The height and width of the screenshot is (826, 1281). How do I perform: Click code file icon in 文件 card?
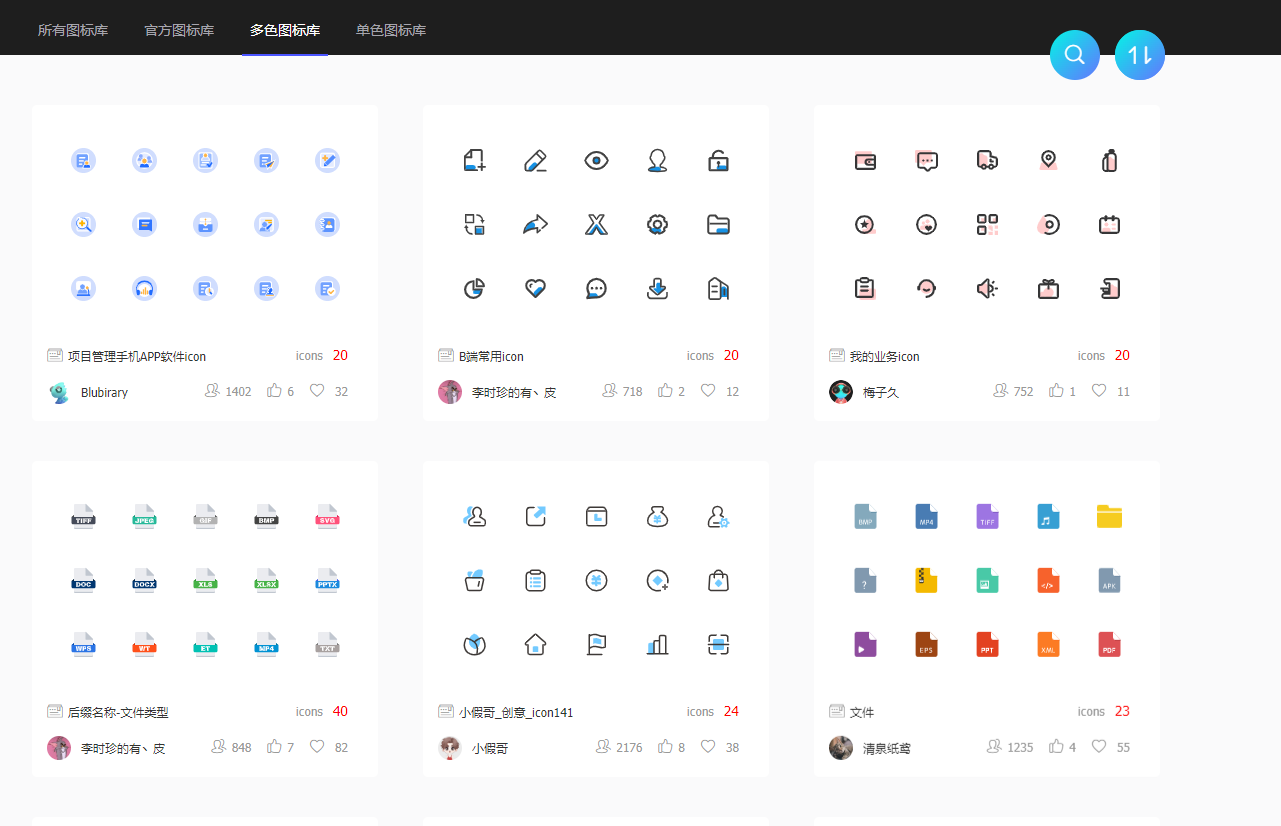point(1048,580)
